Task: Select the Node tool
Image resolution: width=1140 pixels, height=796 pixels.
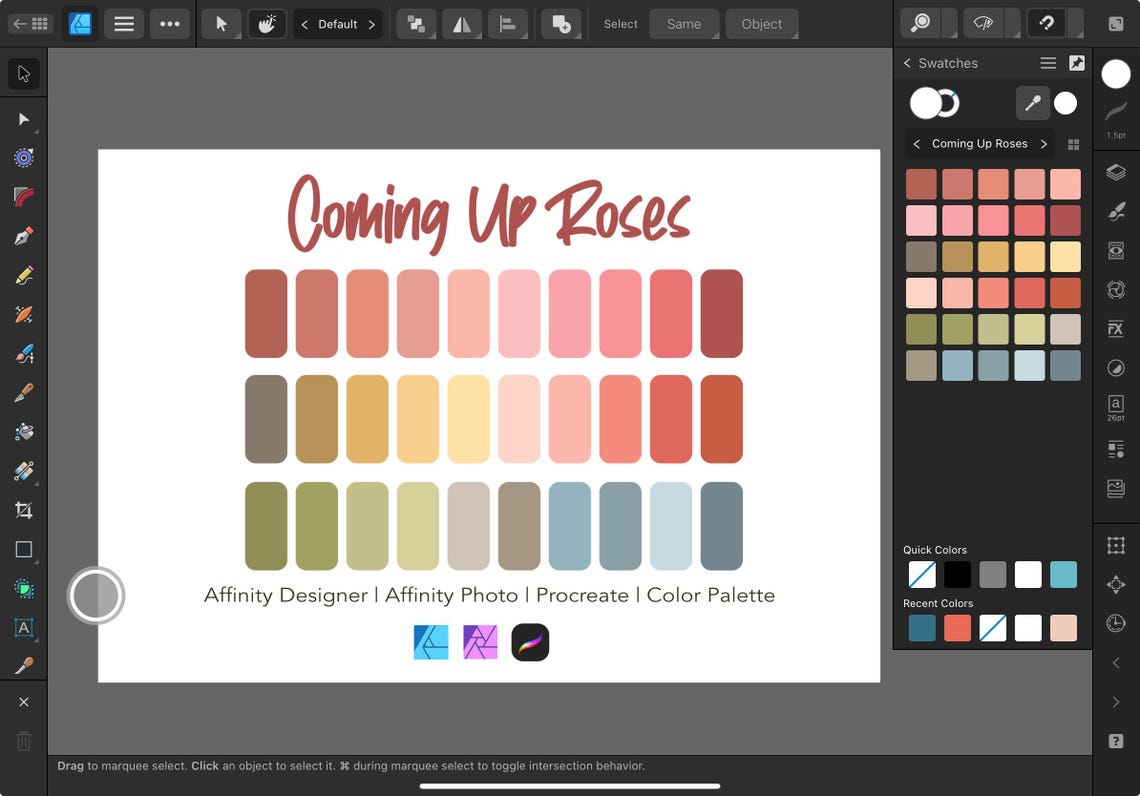Action: coord(24,120)
